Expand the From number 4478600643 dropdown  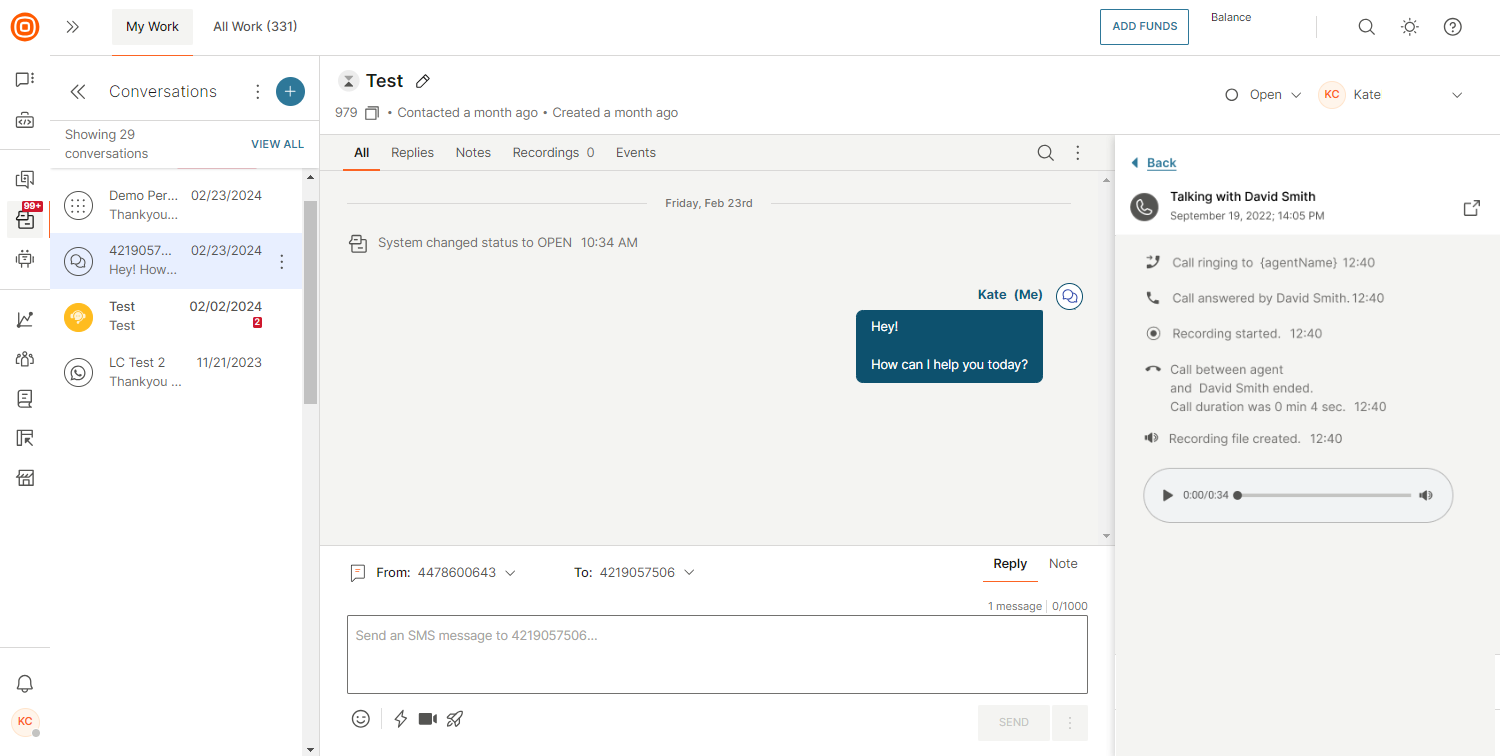pos(510,573)
